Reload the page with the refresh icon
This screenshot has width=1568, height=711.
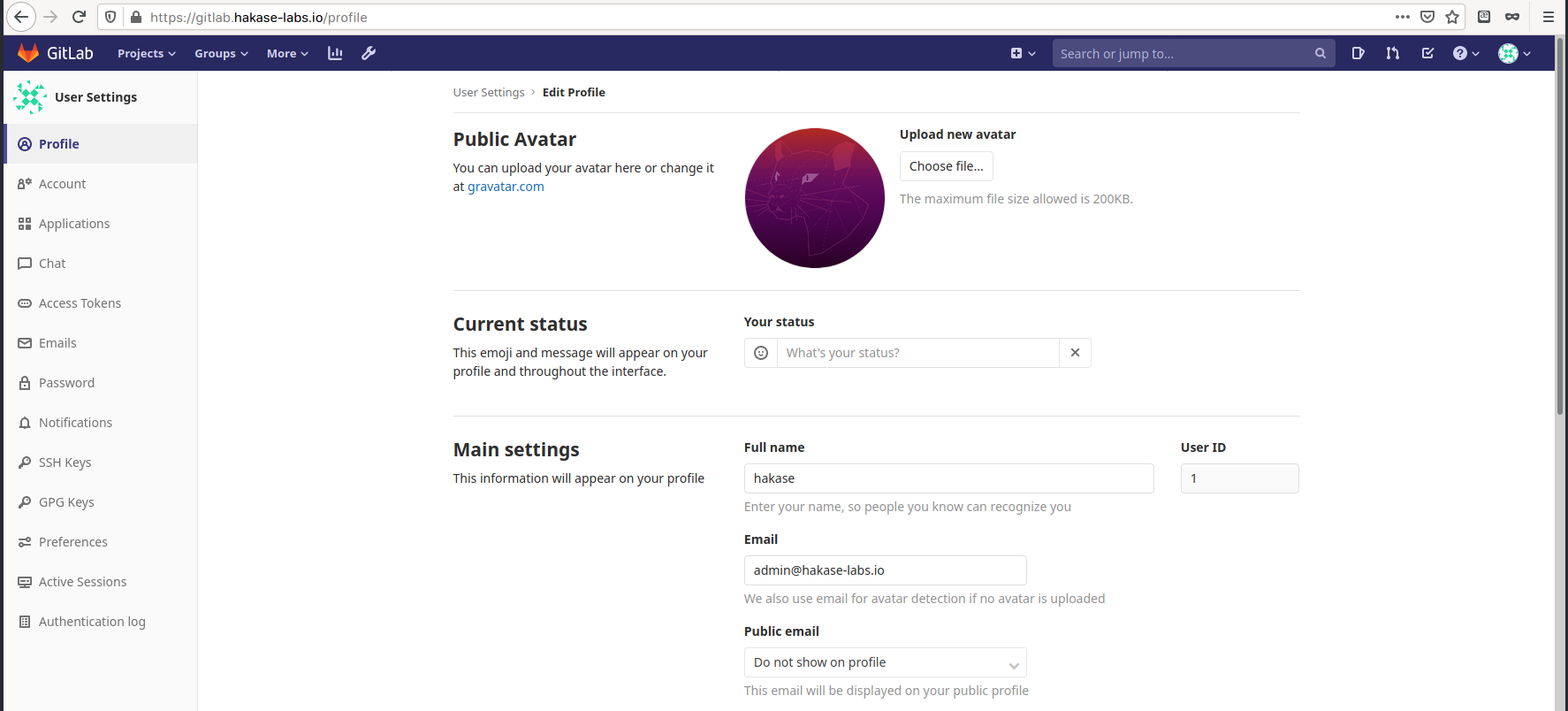(79, 17)
